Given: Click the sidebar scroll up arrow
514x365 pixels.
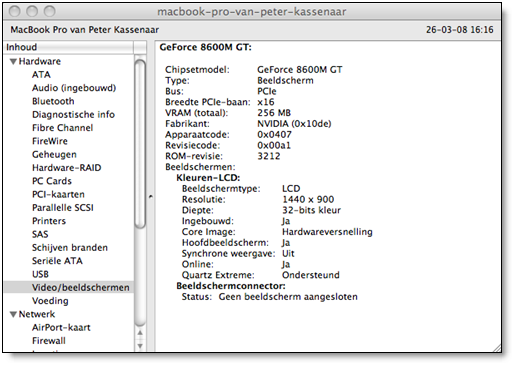Looking at the screenshot, I should [x=140, y=333].
